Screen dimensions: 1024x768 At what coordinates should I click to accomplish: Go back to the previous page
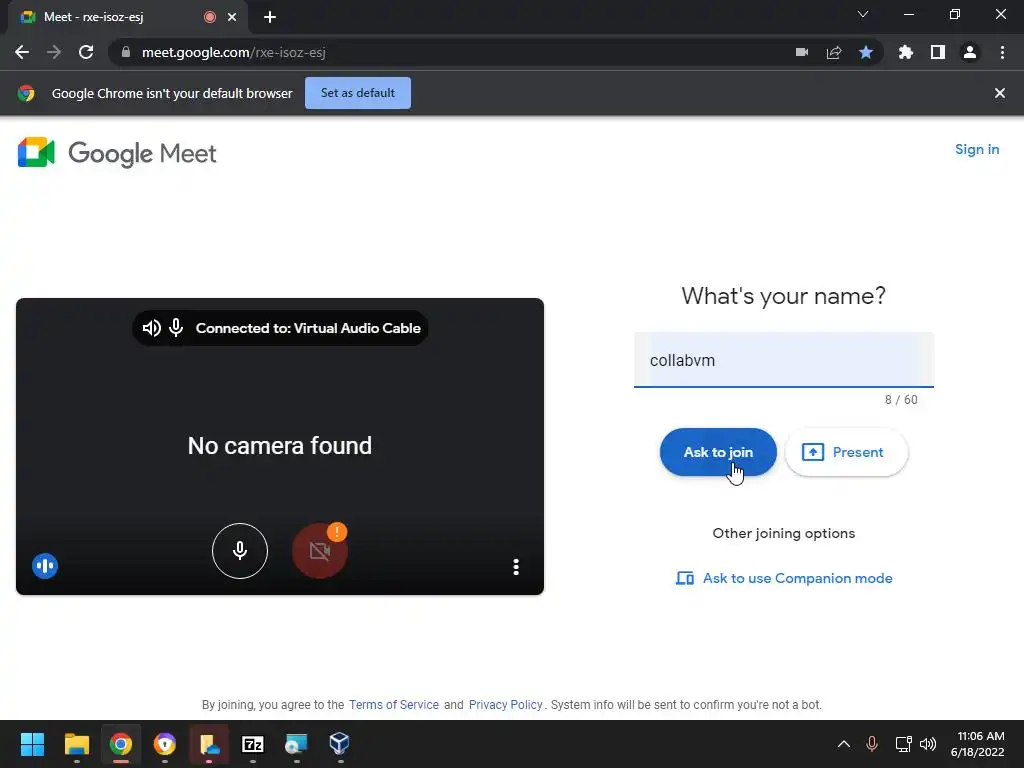22,52
